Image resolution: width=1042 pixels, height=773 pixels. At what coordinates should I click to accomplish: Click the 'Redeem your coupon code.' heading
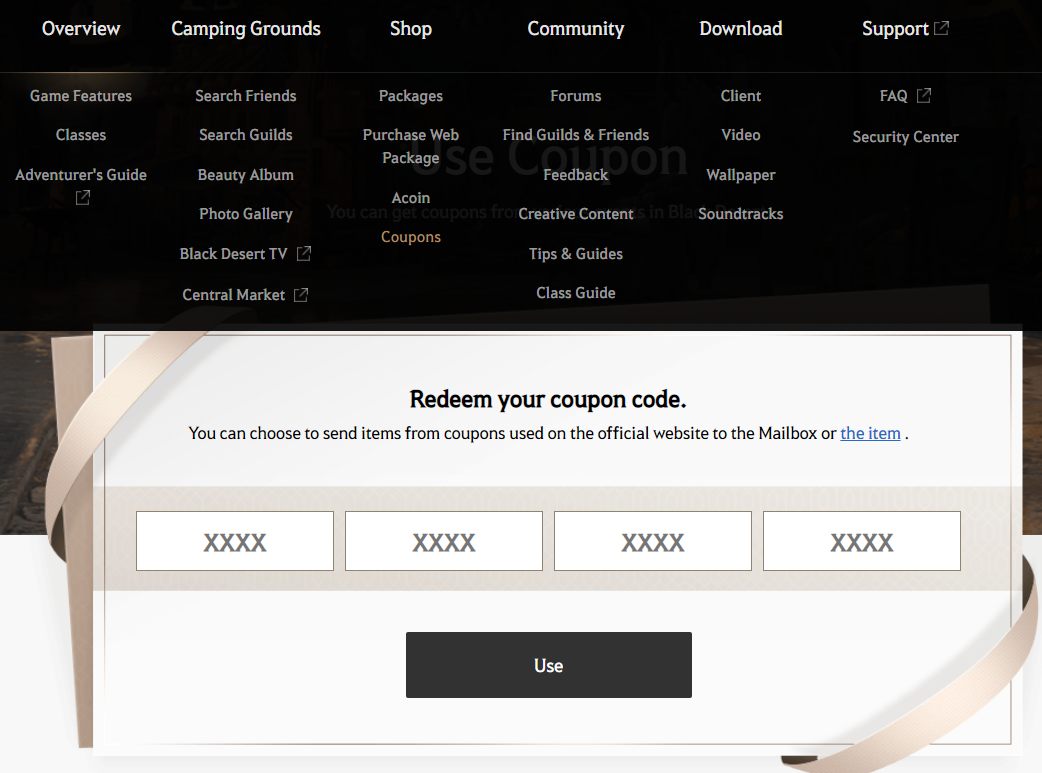548,399
